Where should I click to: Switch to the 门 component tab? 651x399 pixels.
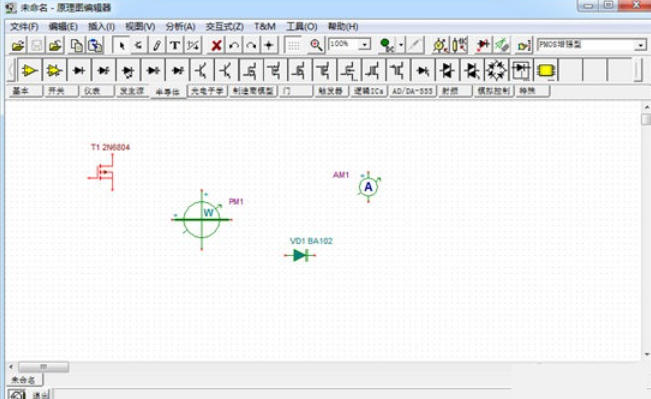coord(296,91)
